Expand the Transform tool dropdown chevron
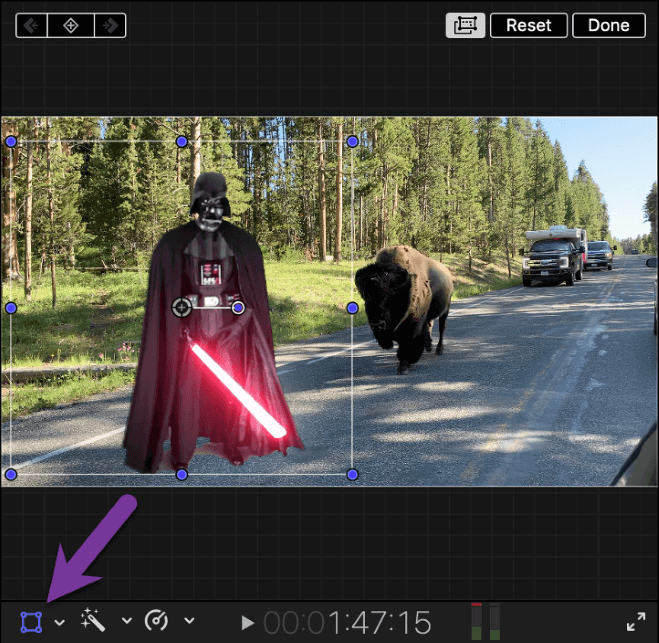This screenshot has height=643, width=659. [59, 622]
